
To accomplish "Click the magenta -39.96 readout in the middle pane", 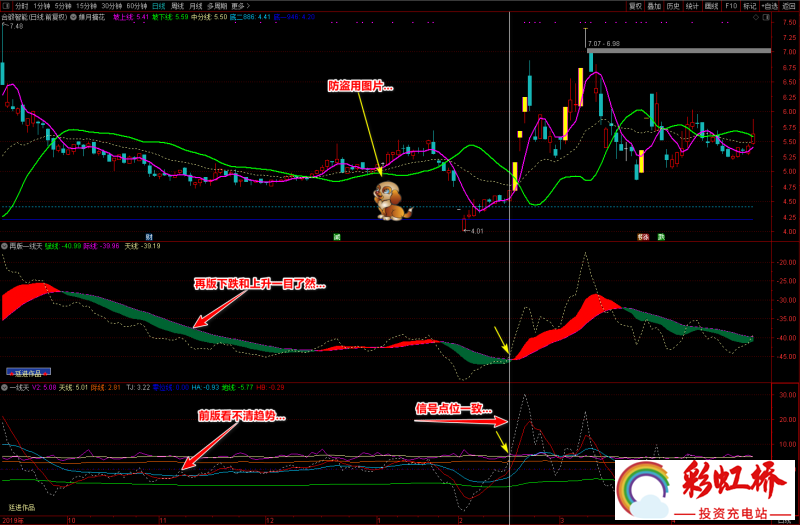I will [x=102, y=246].
